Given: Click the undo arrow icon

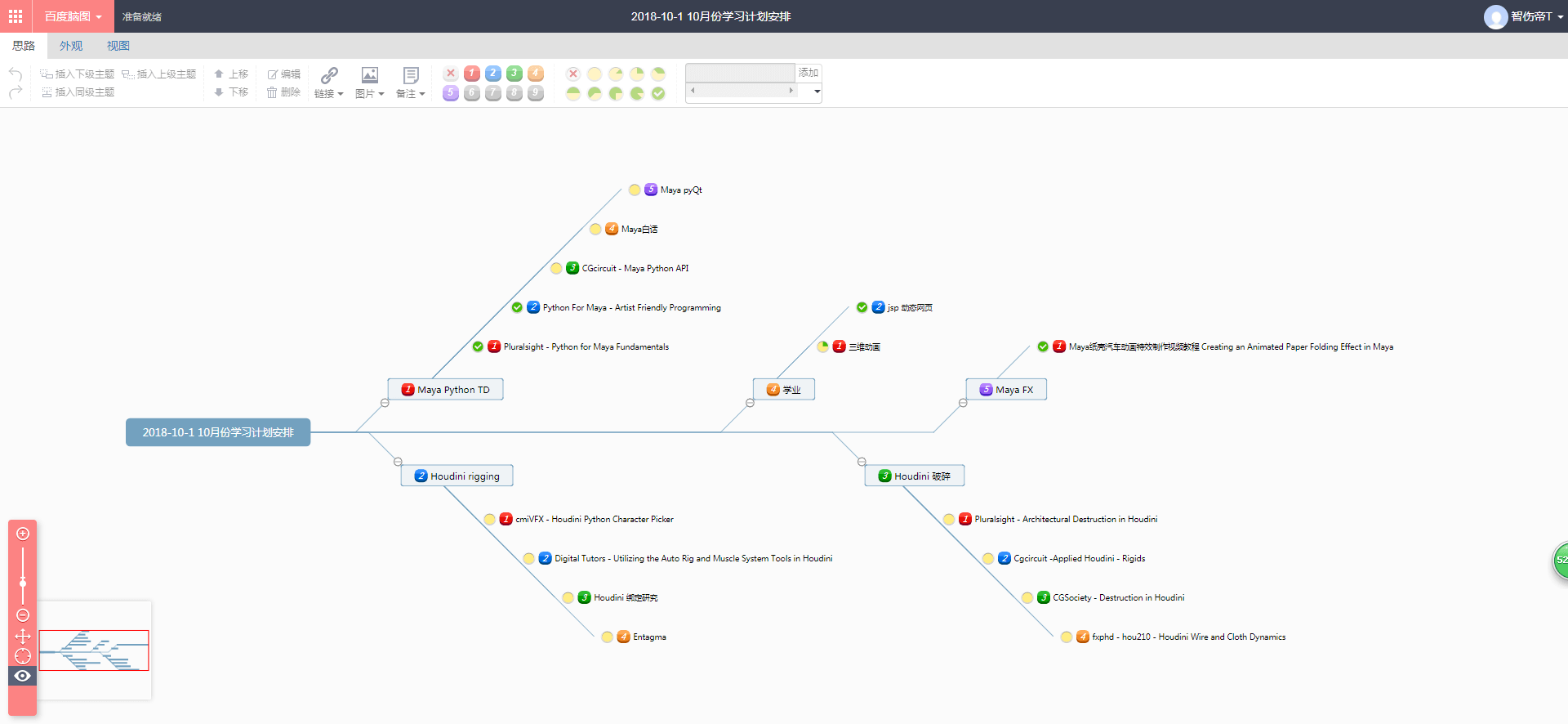Looking at the screenshot, I should pyautogui.click(x=16, y=74).
